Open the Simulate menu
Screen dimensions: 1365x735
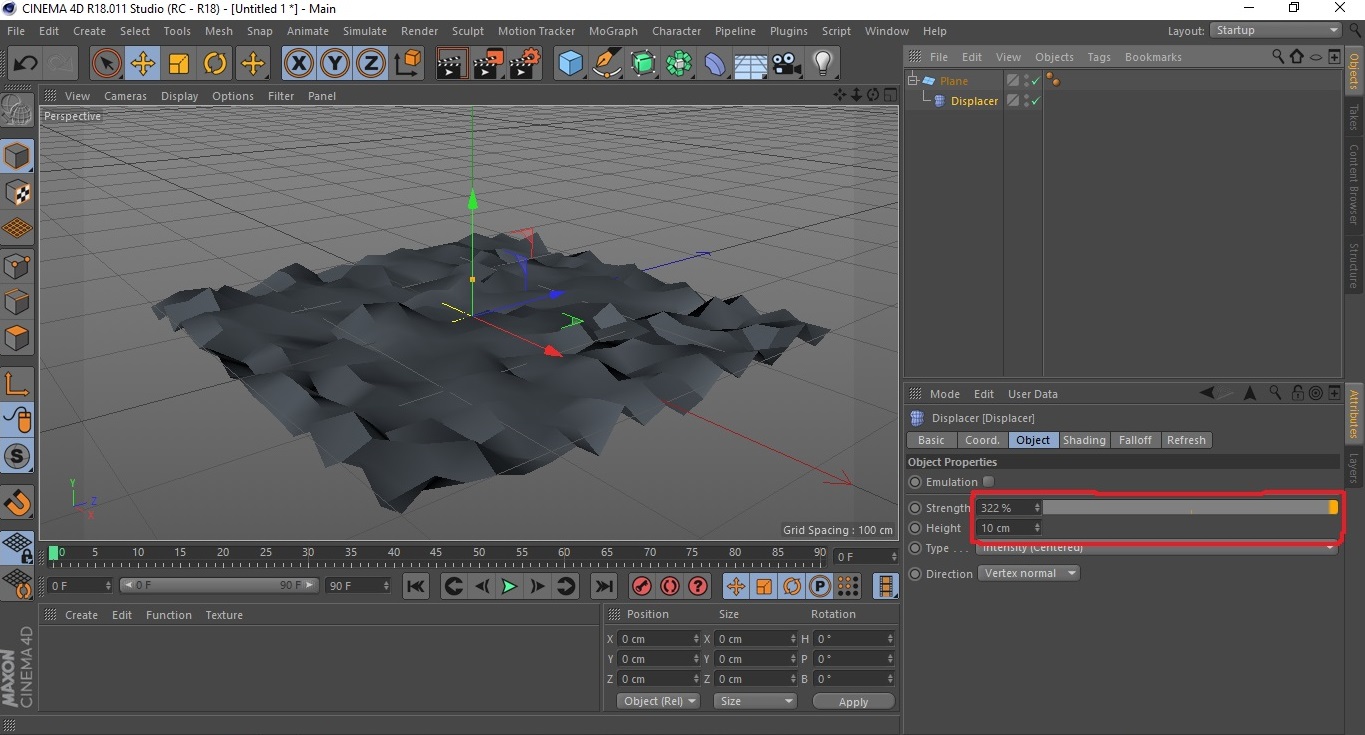(365, 31)
